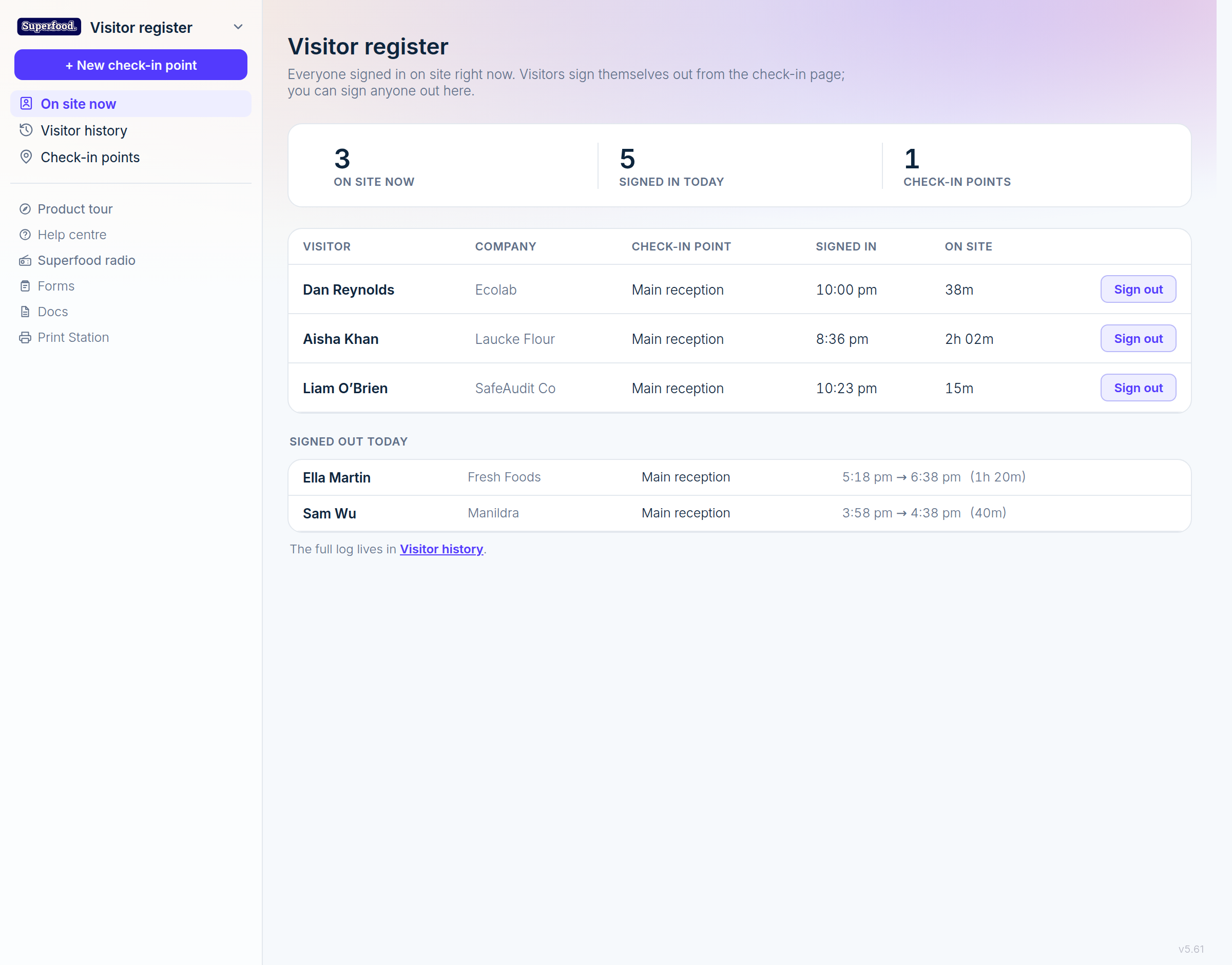Click the Docs file icon
Viewport: 1232px width, 965px height.
tap(25, 311)
